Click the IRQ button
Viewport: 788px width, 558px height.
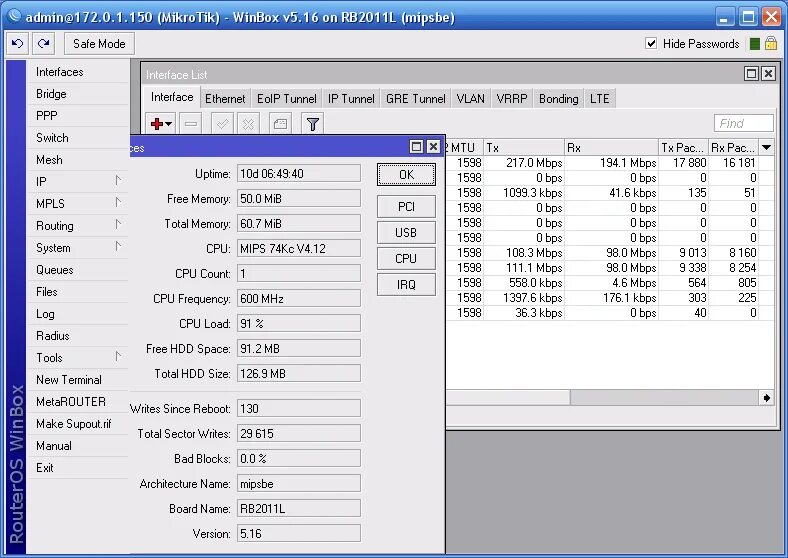406,285
